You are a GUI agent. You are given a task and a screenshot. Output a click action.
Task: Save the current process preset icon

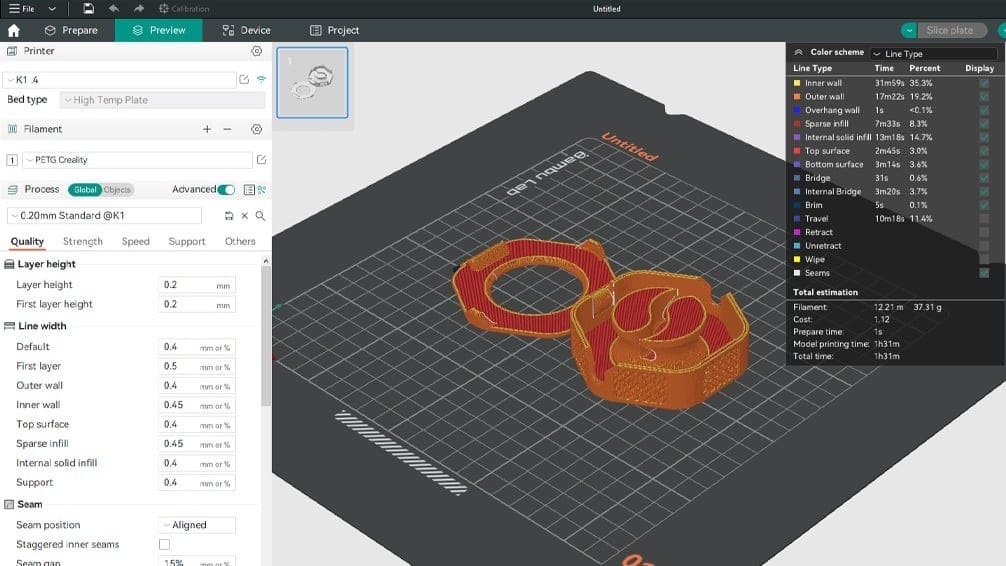coord(228,216)
